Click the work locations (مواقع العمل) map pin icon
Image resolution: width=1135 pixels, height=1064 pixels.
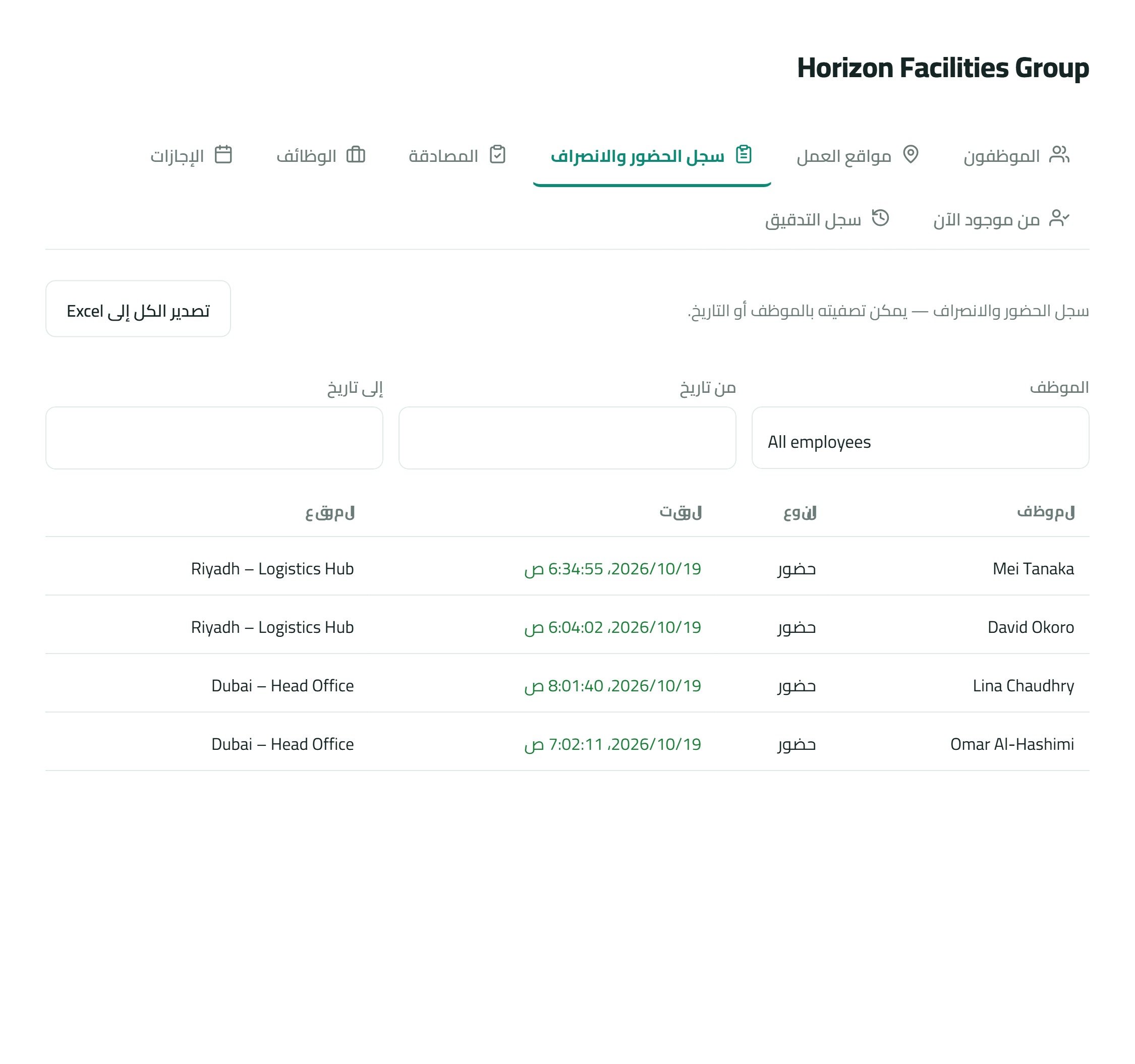911,155
